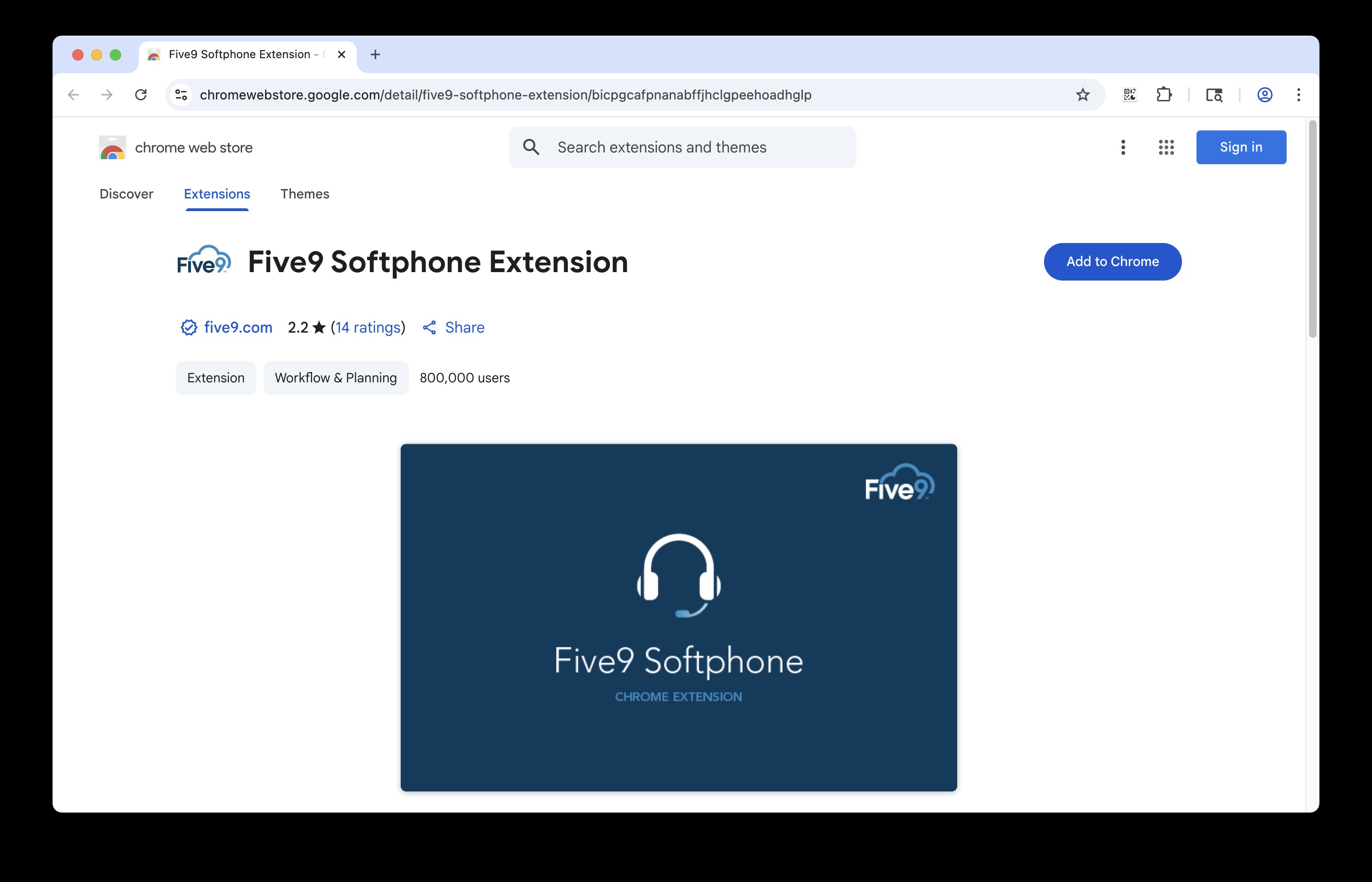Click the Extension category chip

click(x=215, y=377)
